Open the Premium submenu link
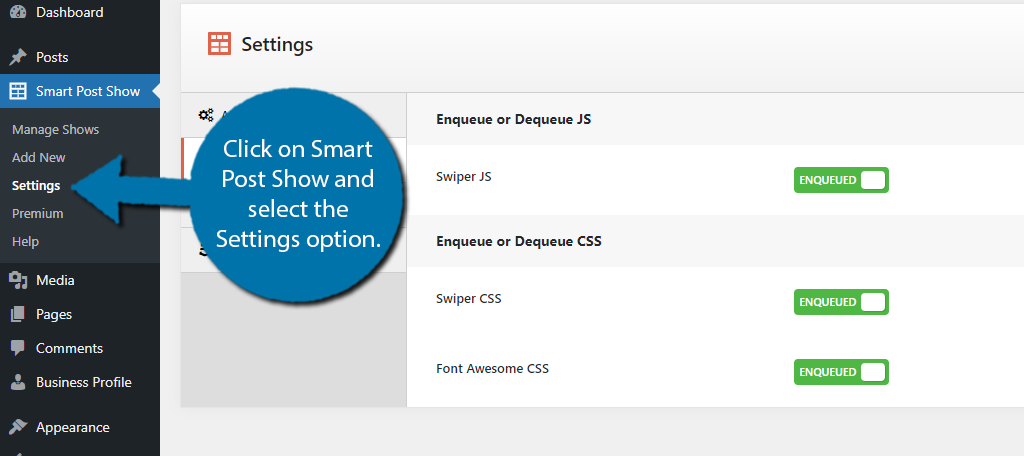This screenshot has width=1024, height=456. click(37, 214)
